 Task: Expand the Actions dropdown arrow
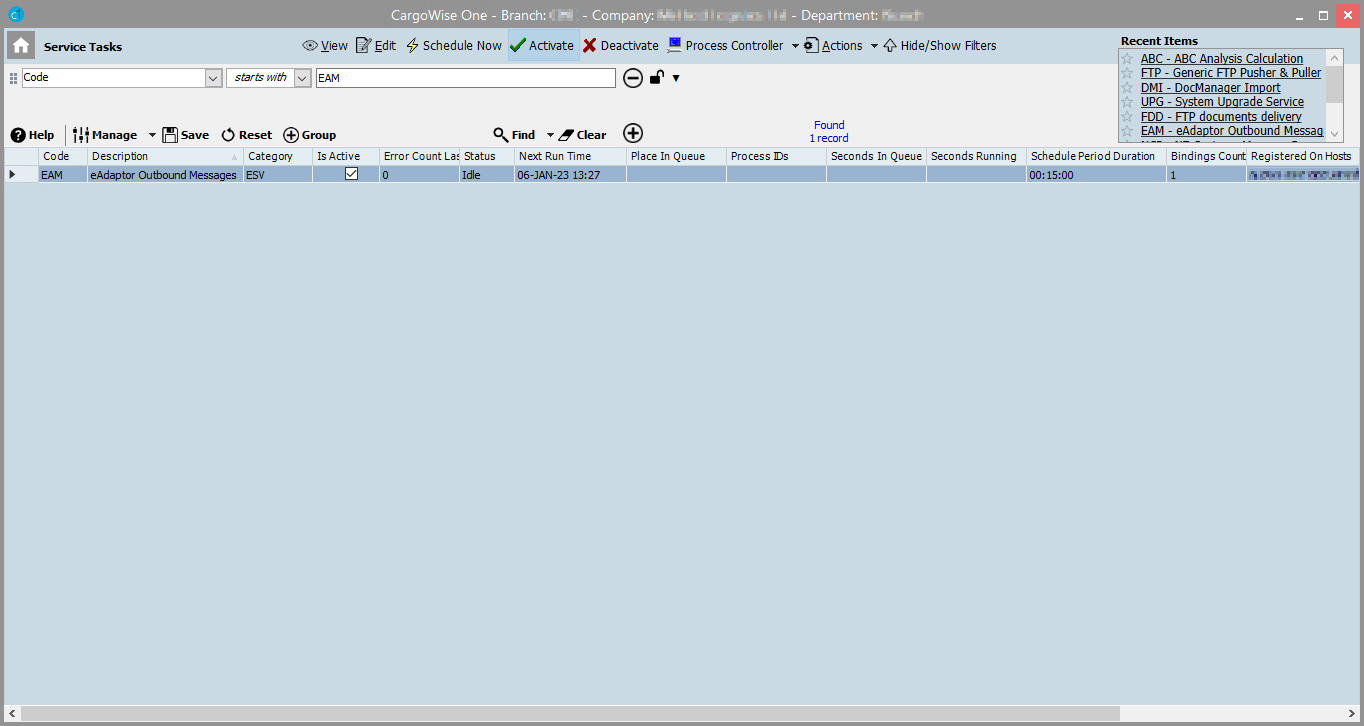point(874,45)
